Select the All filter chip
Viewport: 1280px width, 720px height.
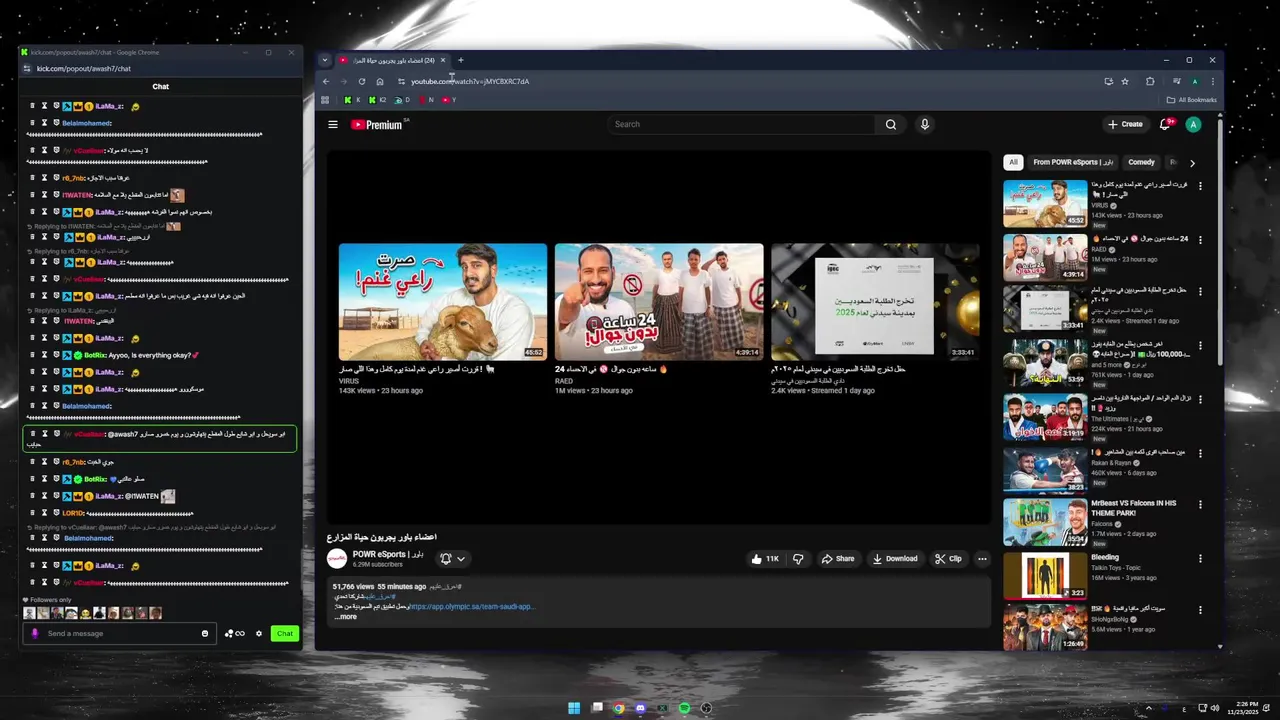[1013, 162]
